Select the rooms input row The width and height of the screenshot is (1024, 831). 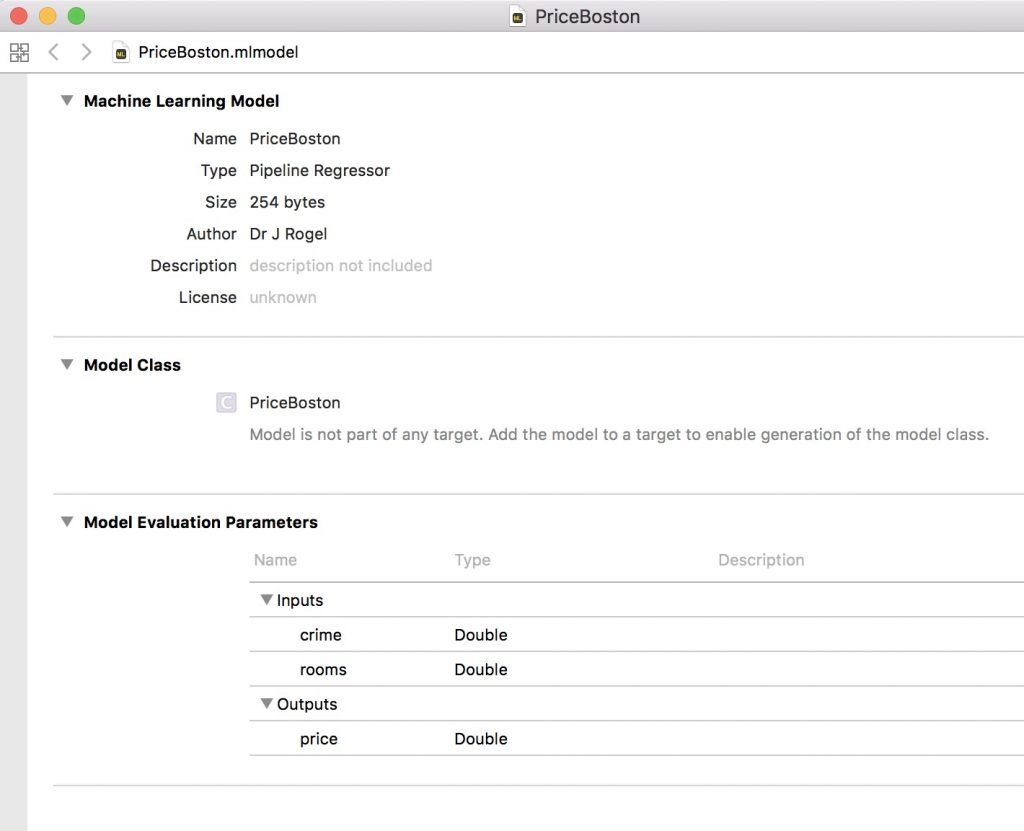(x=323, y=670)
